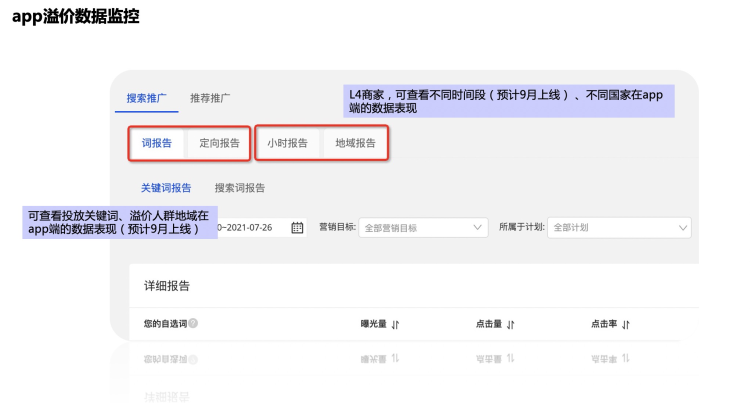Viewport: 750px width, 403px height.
Task: Open the 小时报告 tab
Action: pyautogui.click(x=287, y=143)
